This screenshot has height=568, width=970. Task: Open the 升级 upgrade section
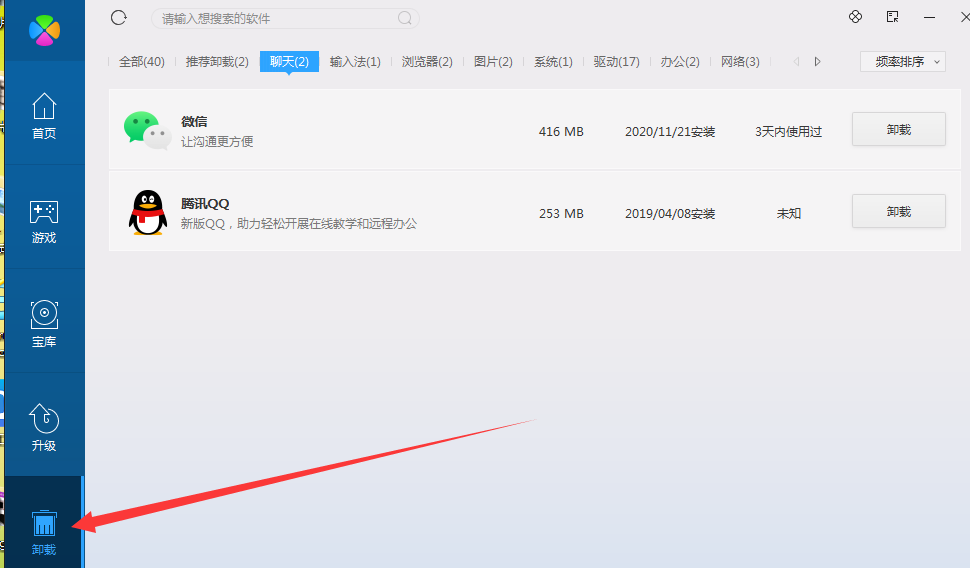tap(44, 428)
